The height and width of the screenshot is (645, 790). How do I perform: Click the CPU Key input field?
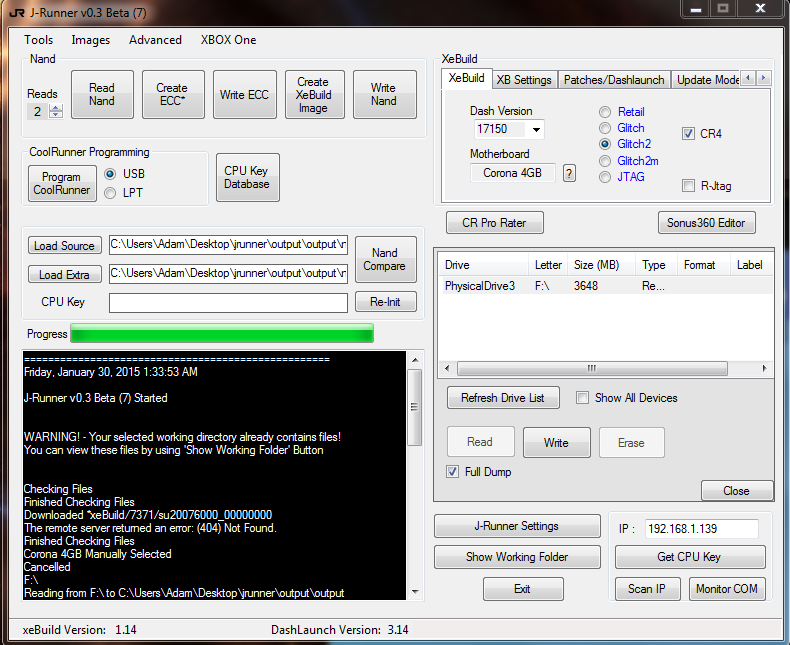228,303
